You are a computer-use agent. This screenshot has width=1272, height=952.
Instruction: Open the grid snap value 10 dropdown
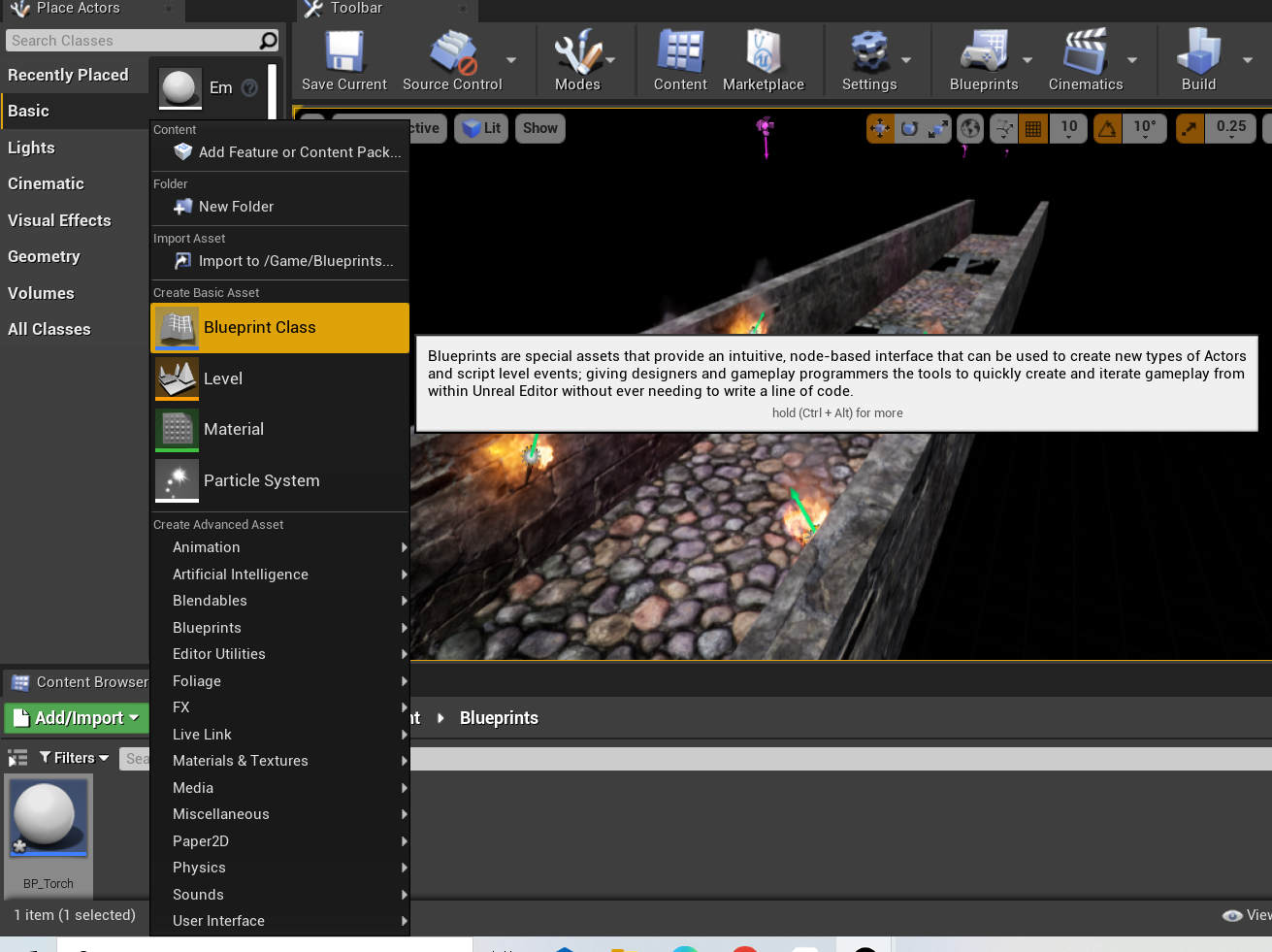[1068, 128]
